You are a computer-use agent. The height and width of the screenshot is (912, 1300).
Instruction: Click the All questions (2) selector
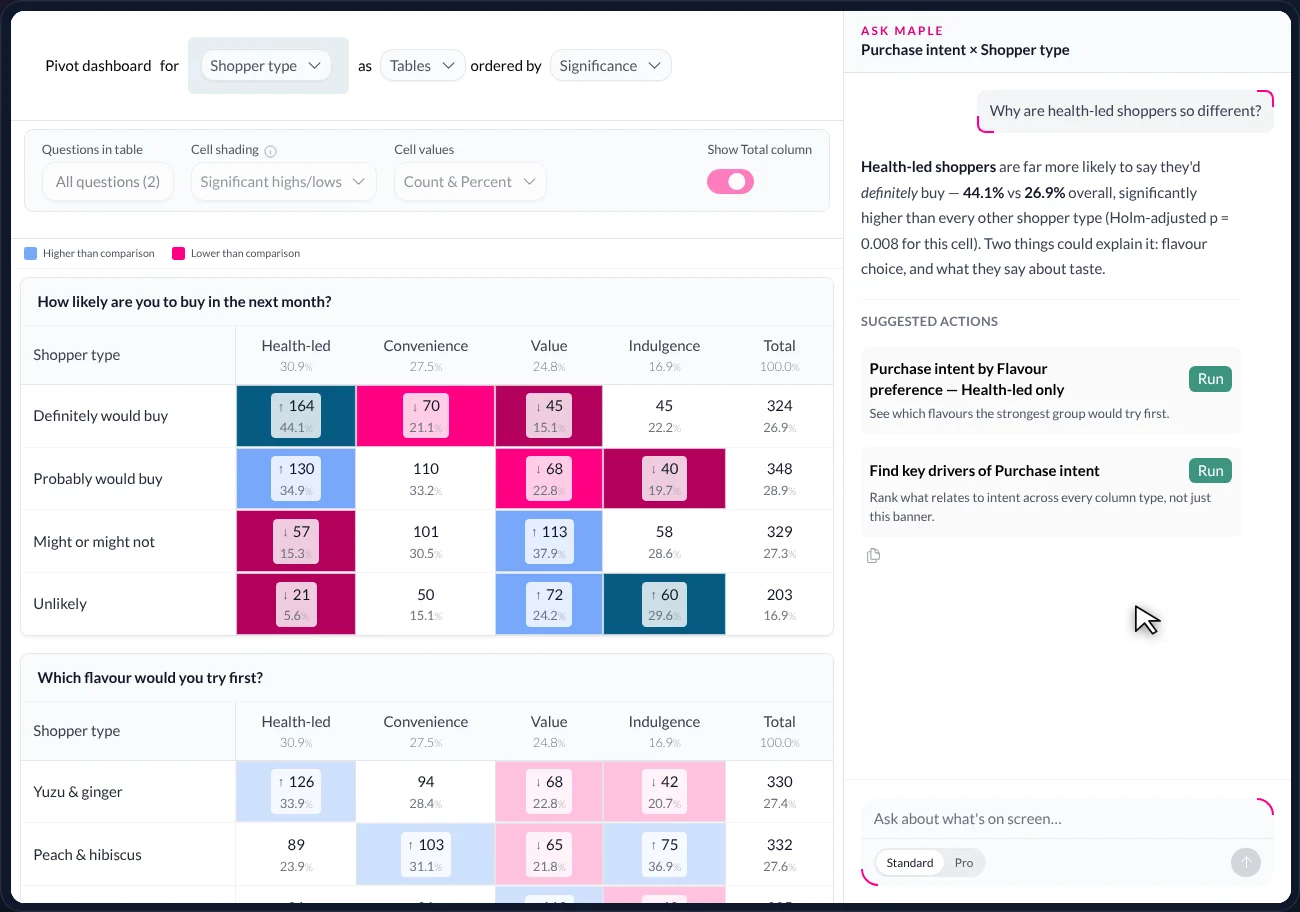[x=108, y=182]
